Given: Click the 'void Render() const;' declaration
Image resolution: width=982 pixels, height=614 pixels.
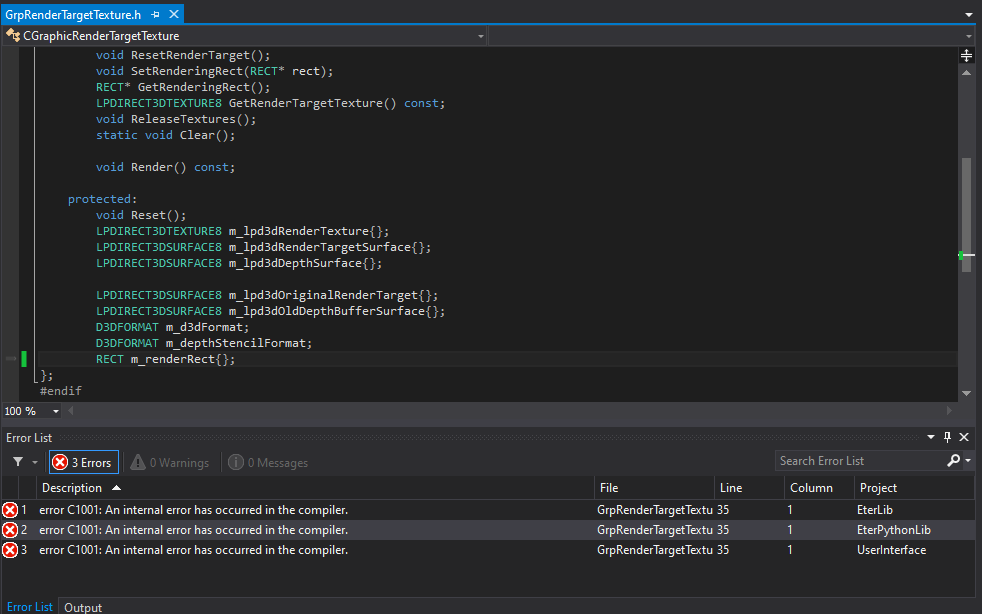Looking at the screenshot, I should (165, 167).
